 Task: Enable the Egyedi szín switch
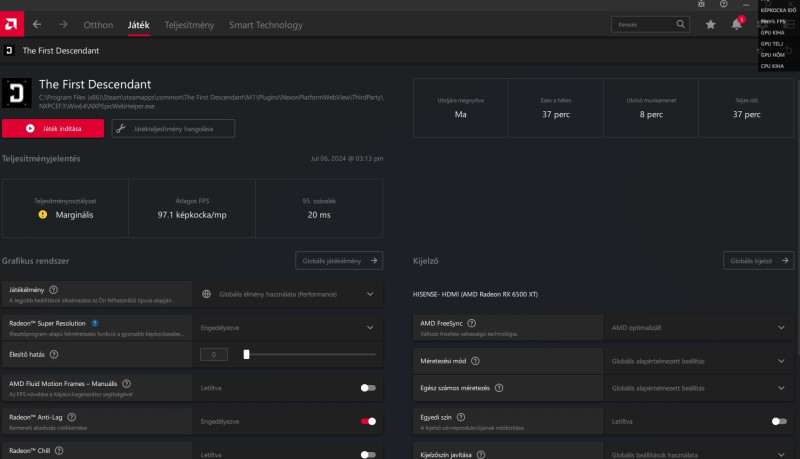779,421
